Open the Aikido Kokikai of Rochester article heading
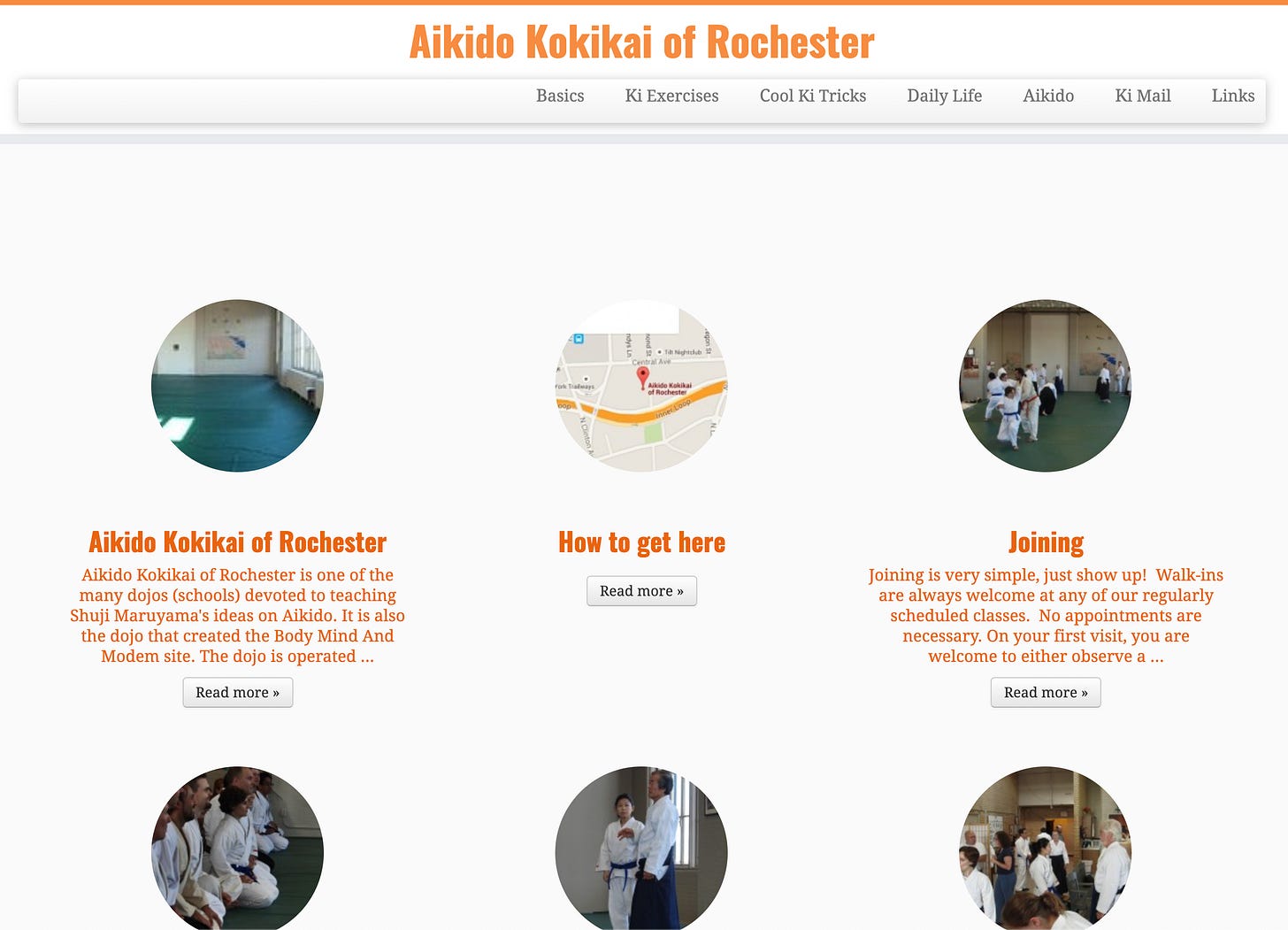1288x930 pixels. (237, 542)
